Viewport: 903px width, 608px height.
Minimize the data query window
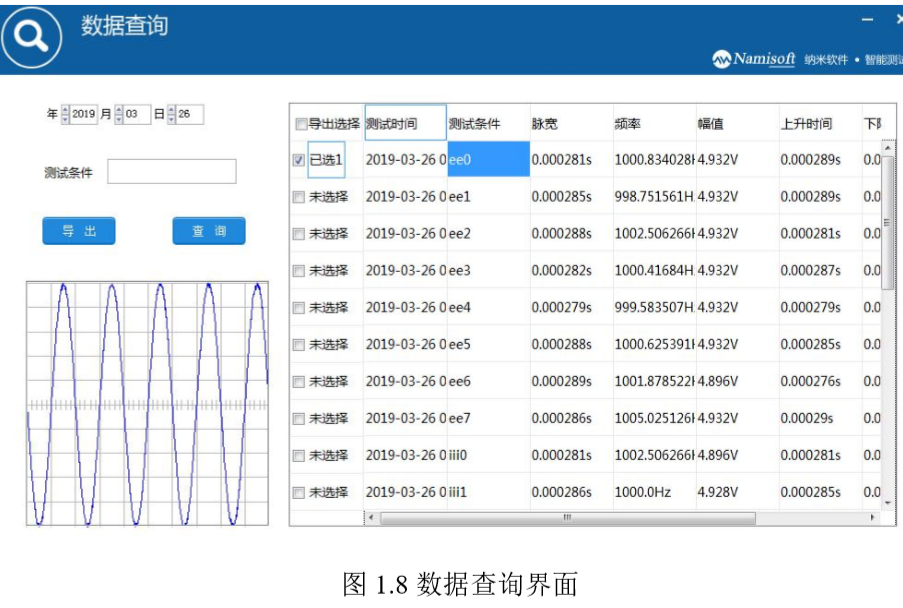pyautogui.click(x=867, y=19)
